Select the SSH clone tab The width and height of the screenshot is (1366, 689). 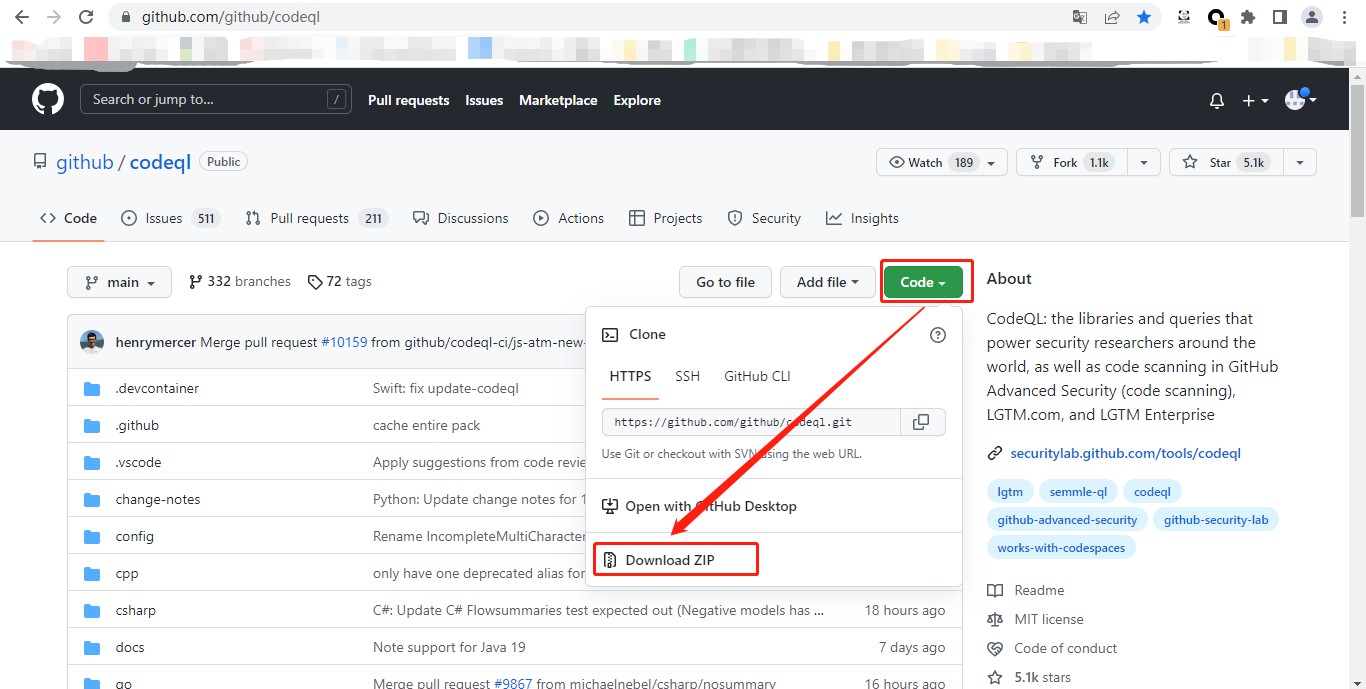click(687, 376)
